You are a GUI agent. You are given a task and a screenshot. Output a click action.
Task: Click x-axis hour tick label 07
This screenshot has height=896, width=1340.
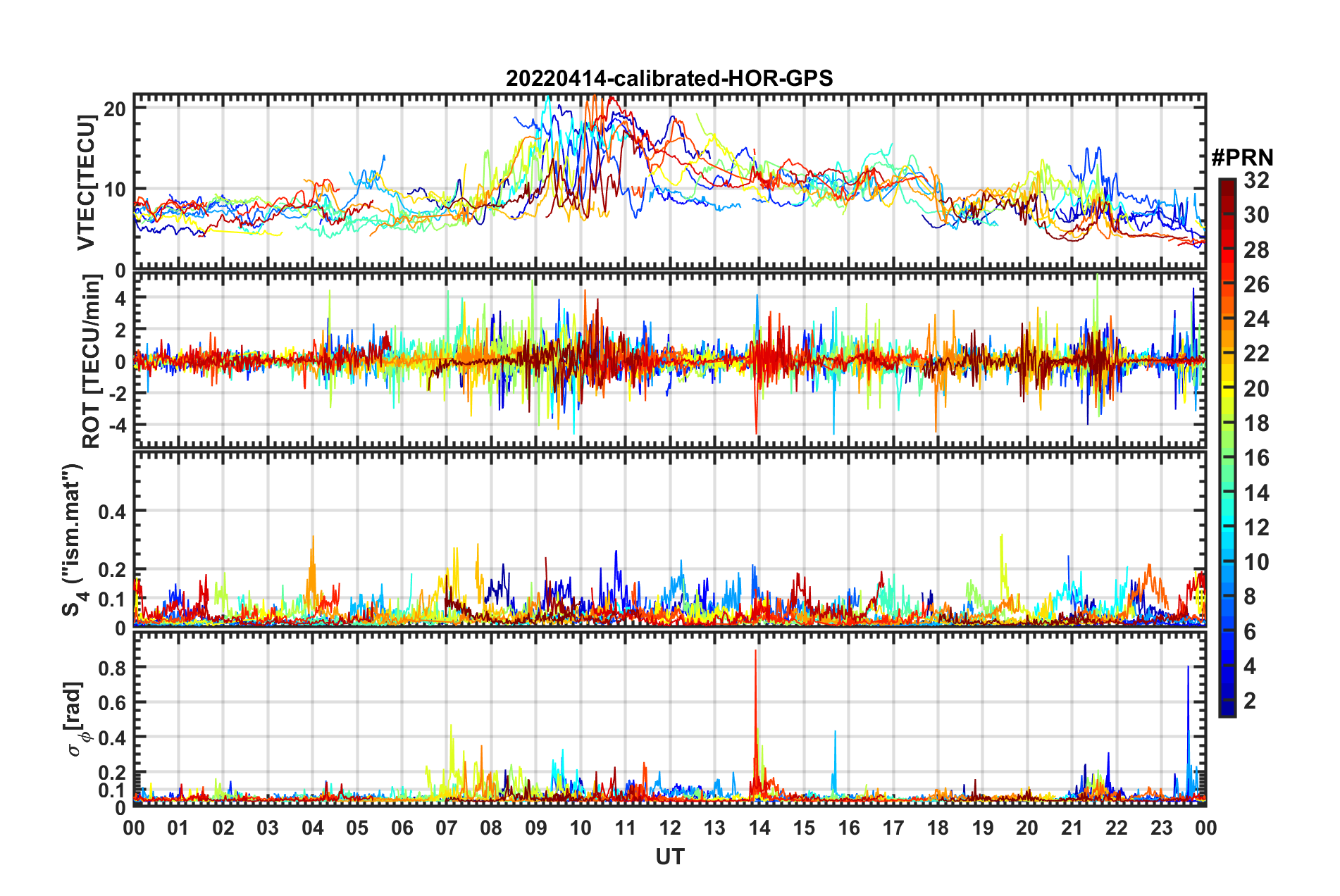point(447,828)
